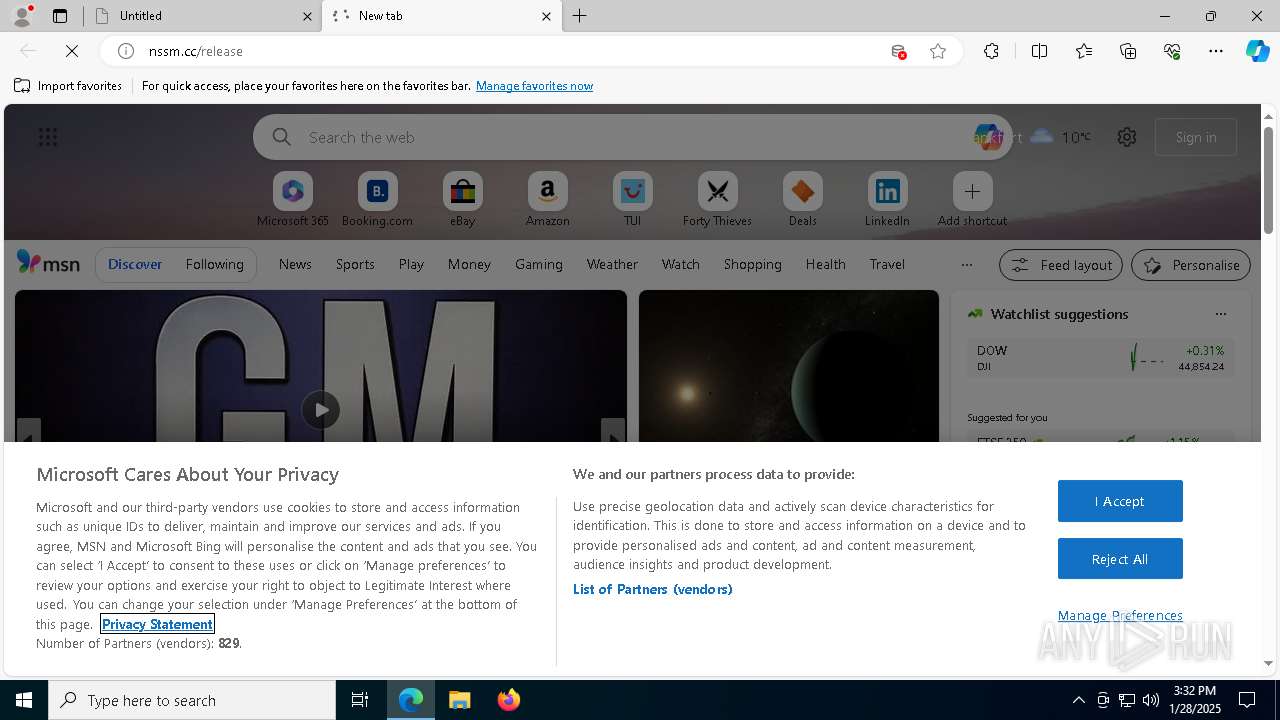Open a new tab with plus button
1280x720 pixels.
click(580, 16)
